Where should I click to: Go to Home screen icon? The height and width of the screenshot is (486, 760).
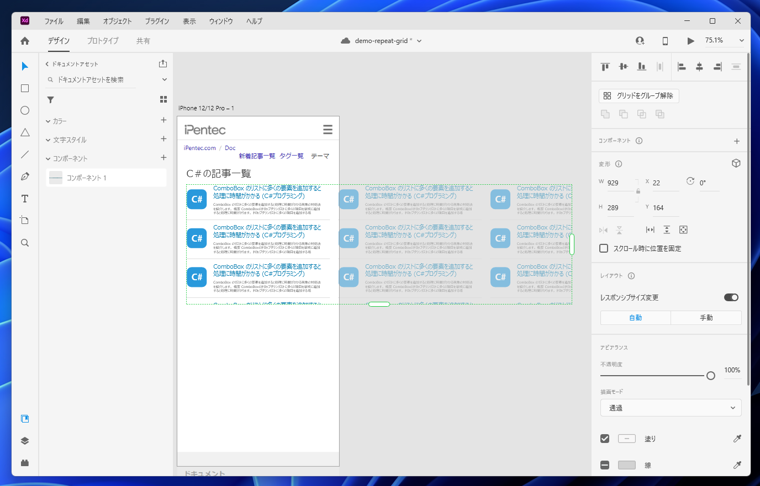click(x=25, y=41)
